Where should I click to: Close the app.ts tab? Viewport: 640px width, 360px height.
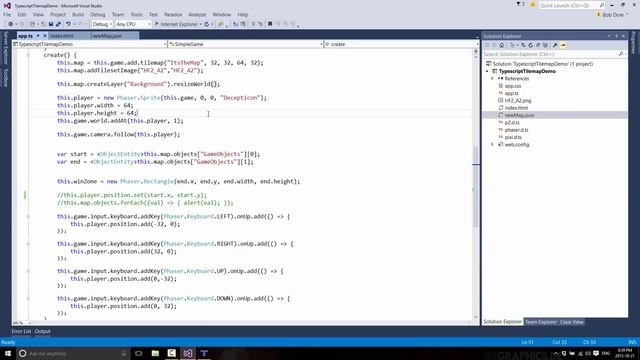pos(45,36)
